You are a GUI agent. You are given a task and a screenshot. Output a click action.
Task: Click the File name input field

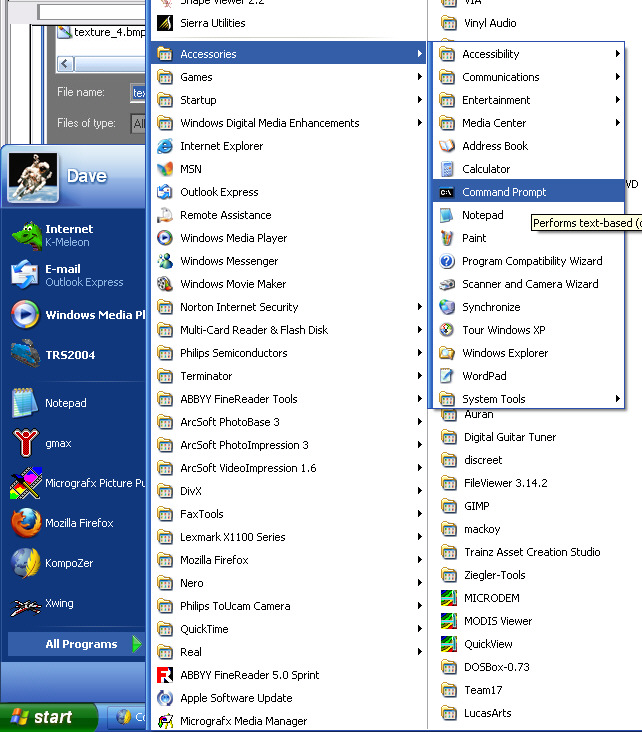pyautogui.click(x=138, y=92)
